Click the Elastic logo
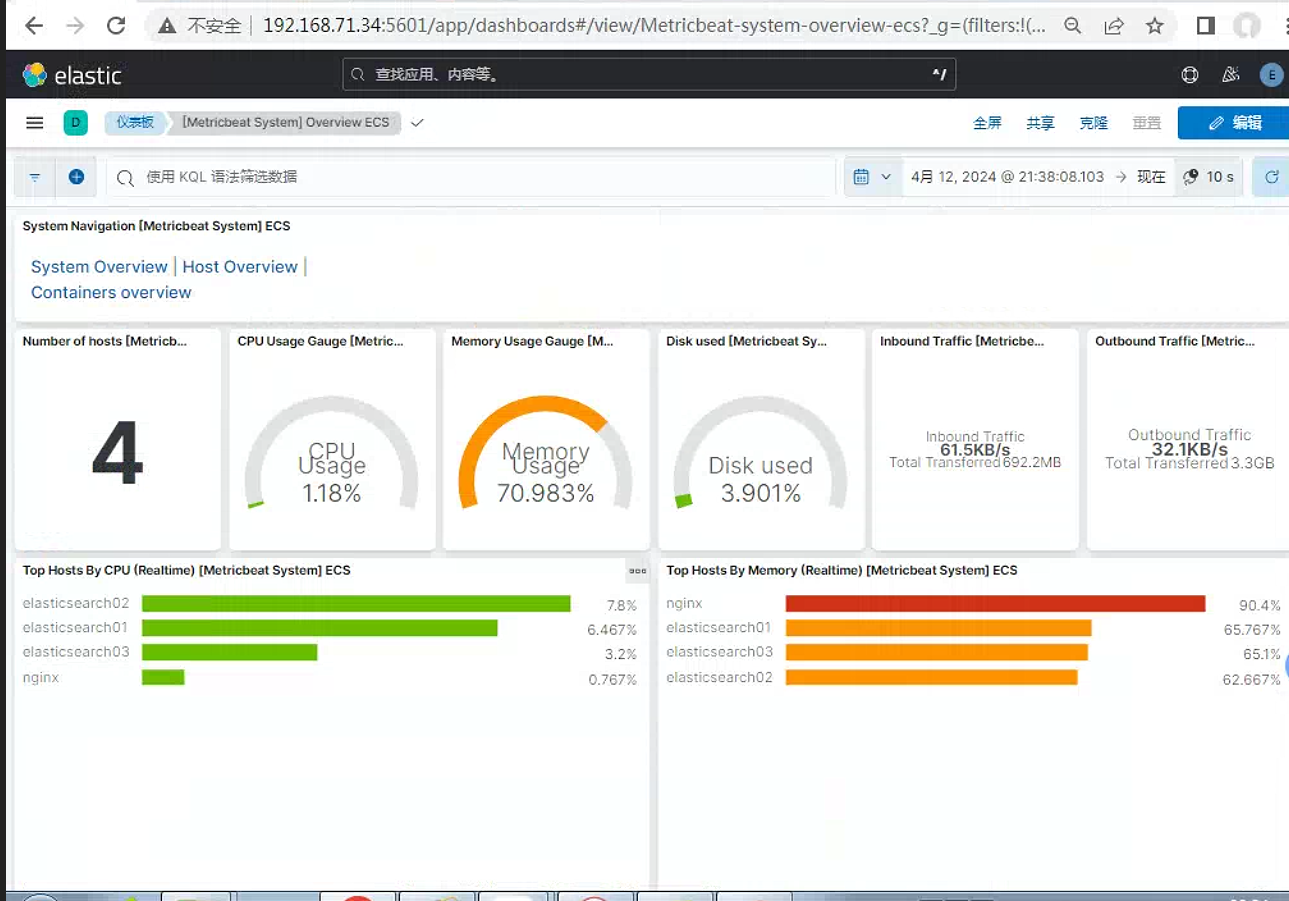Viewport: 1289px width, 901px height. point(72,75)
